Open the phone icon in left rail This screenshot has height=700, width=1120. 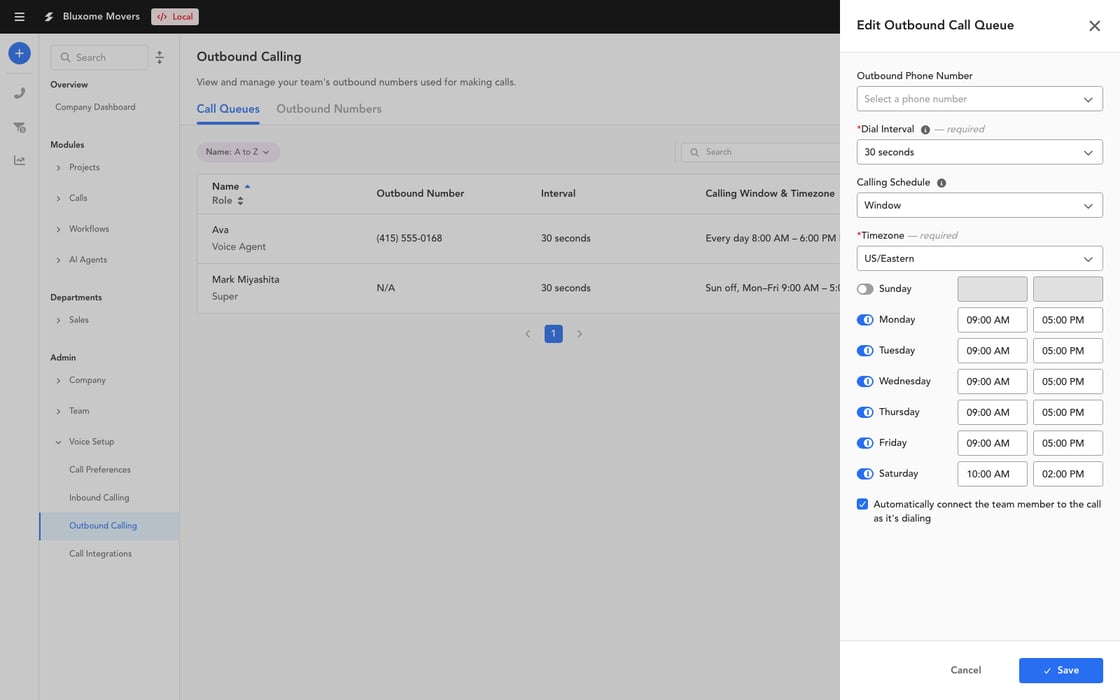click(19, 93)
